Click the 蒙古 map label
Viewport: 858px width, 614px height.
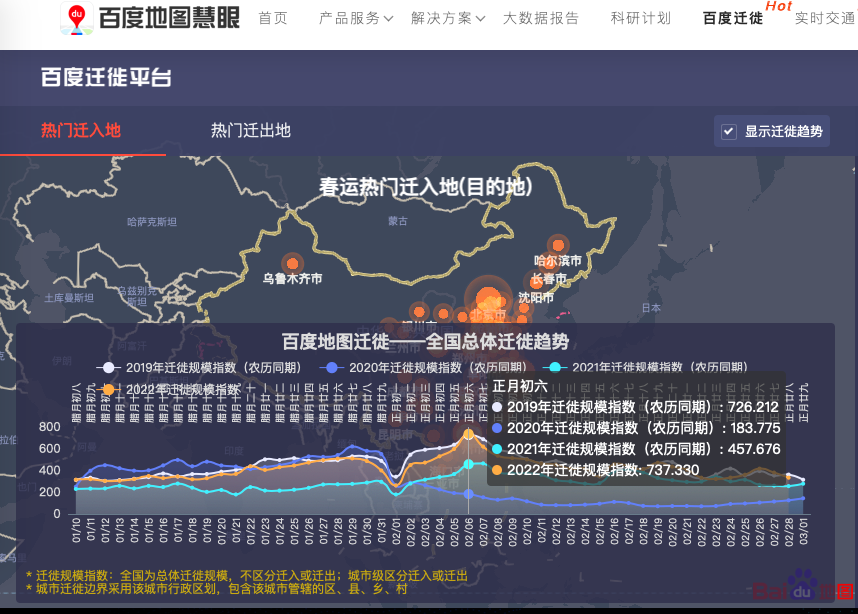pos(398,221)
